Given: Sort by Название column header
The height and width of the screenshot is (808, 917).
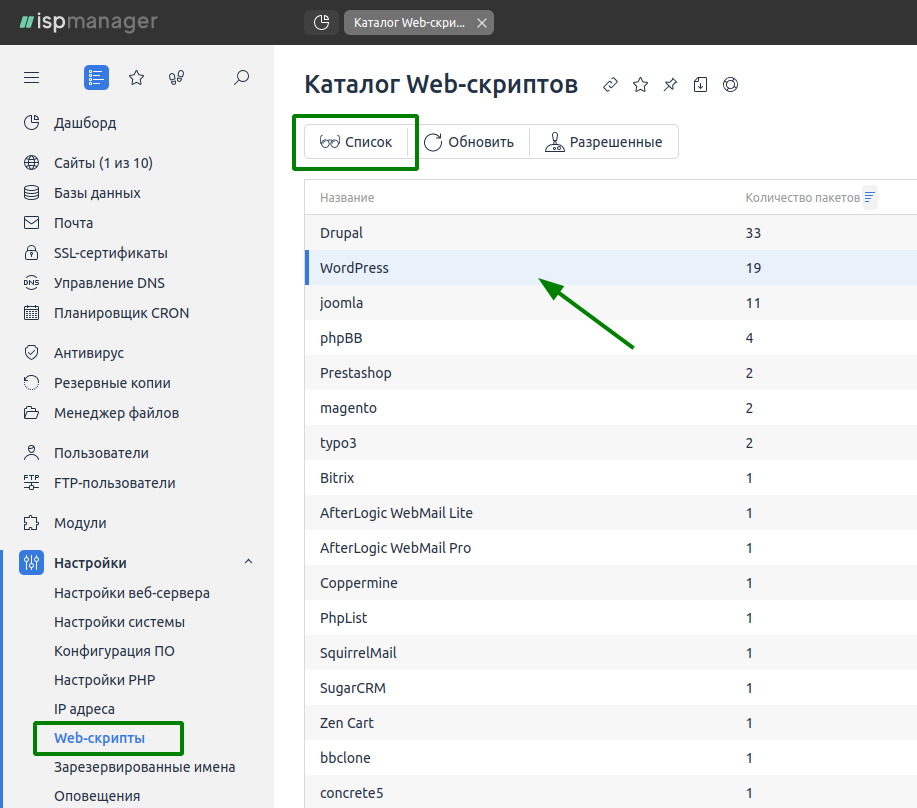Looking at the screenshot, I should click(x=347, y=198).
